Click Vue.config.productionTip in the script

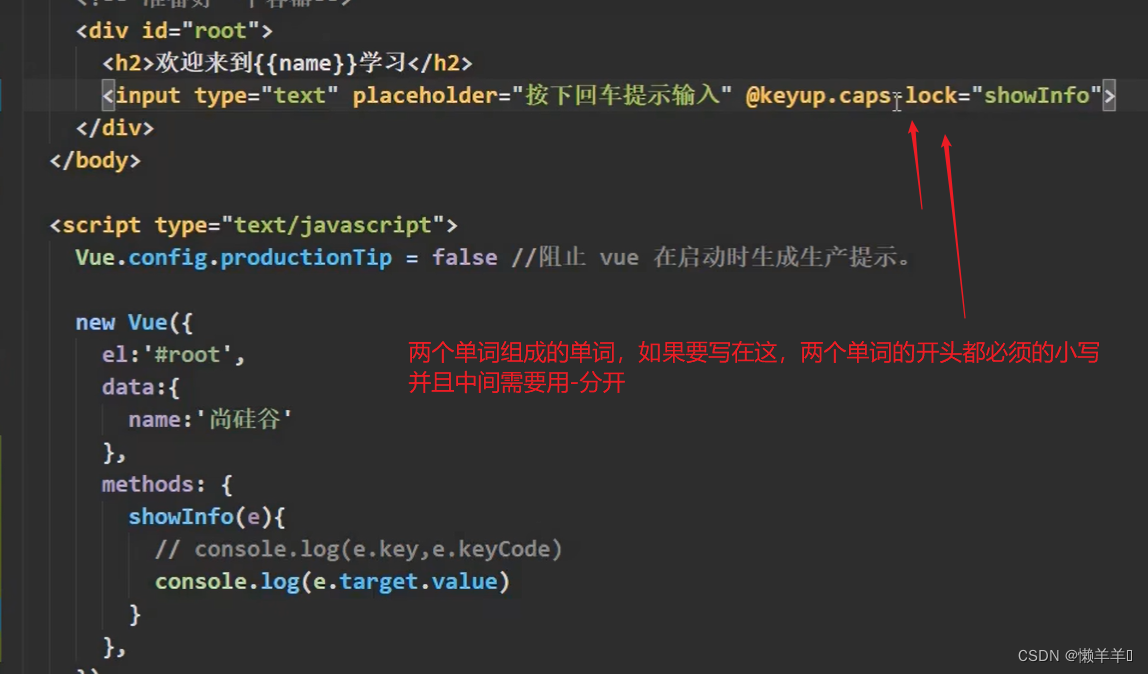pyautogui.click(x=233, y=257)
